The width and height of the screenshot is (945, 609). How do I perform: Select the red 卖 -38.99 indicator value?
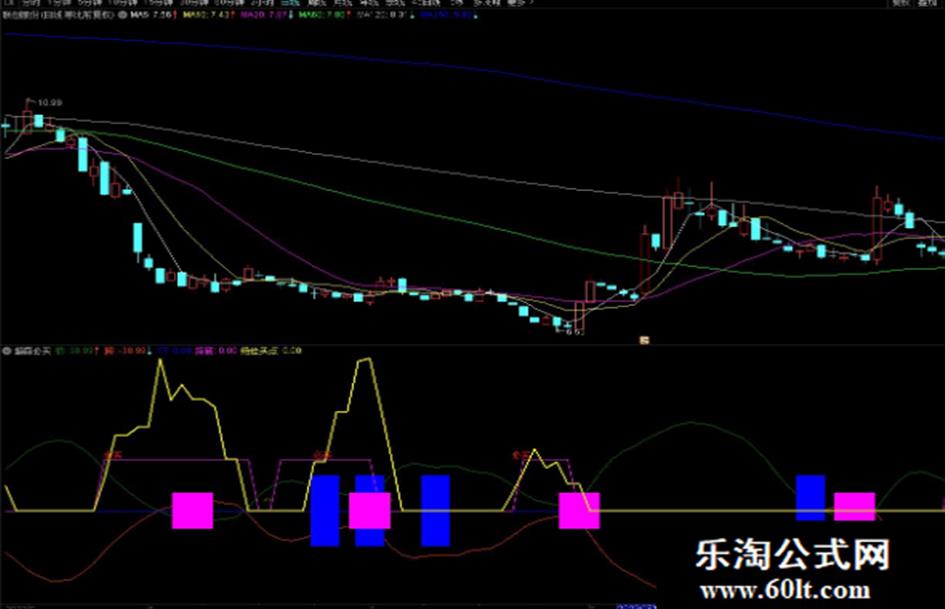coord(125,350)
